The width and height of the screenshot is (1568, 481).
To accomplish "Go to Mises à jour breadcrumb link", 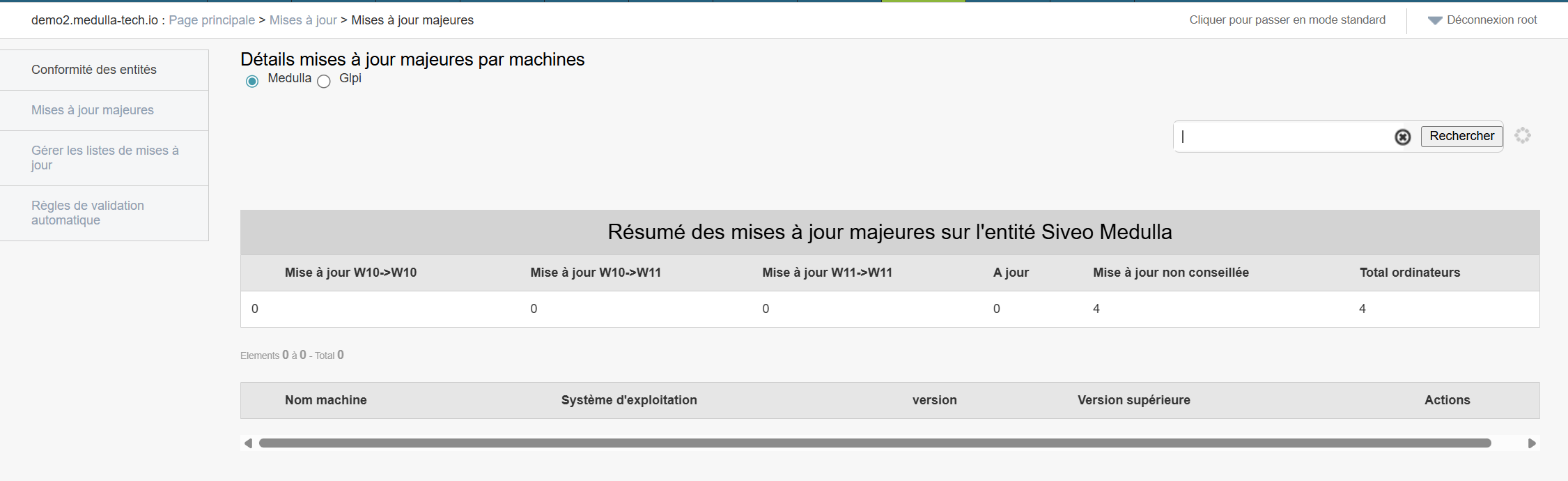I will [303, 20].
